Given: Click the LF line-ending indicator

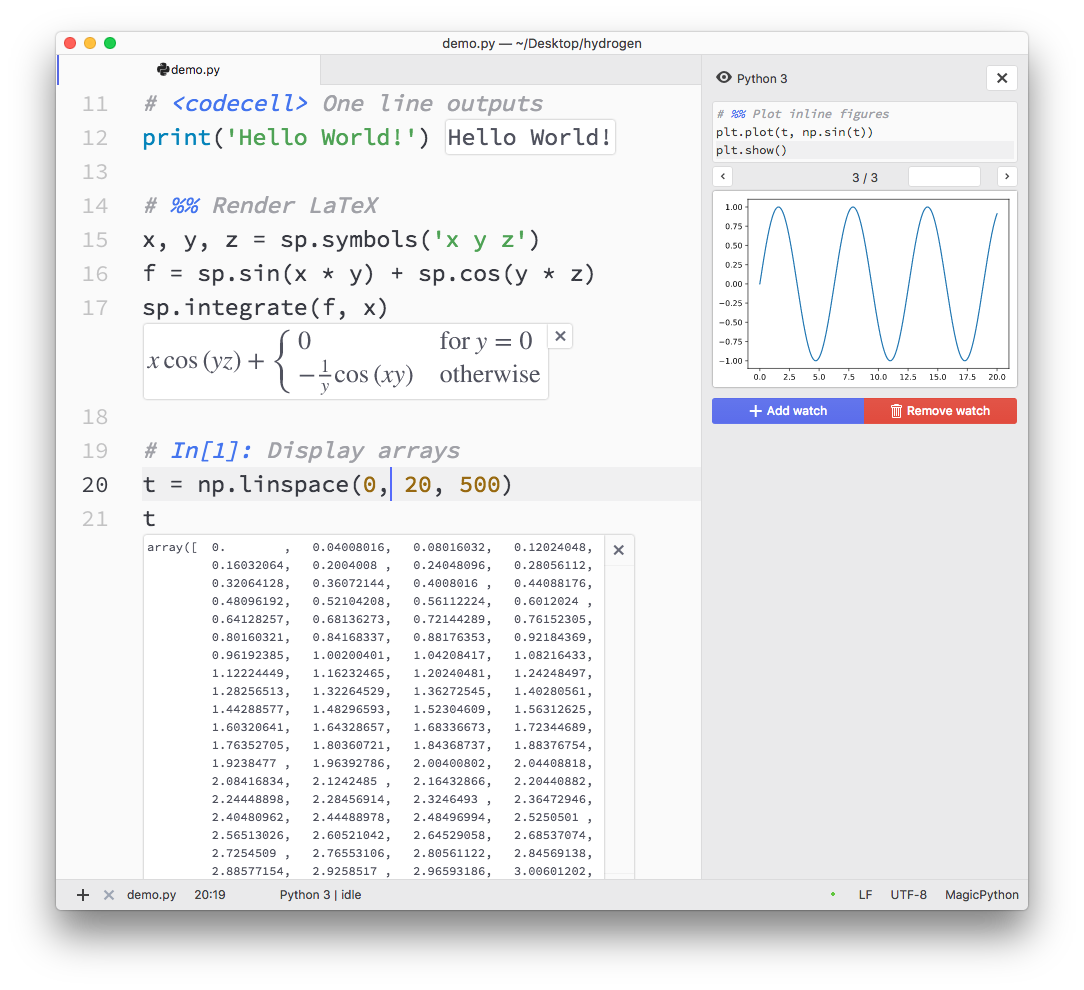Looking at the screenshot, I should (864, 895).
